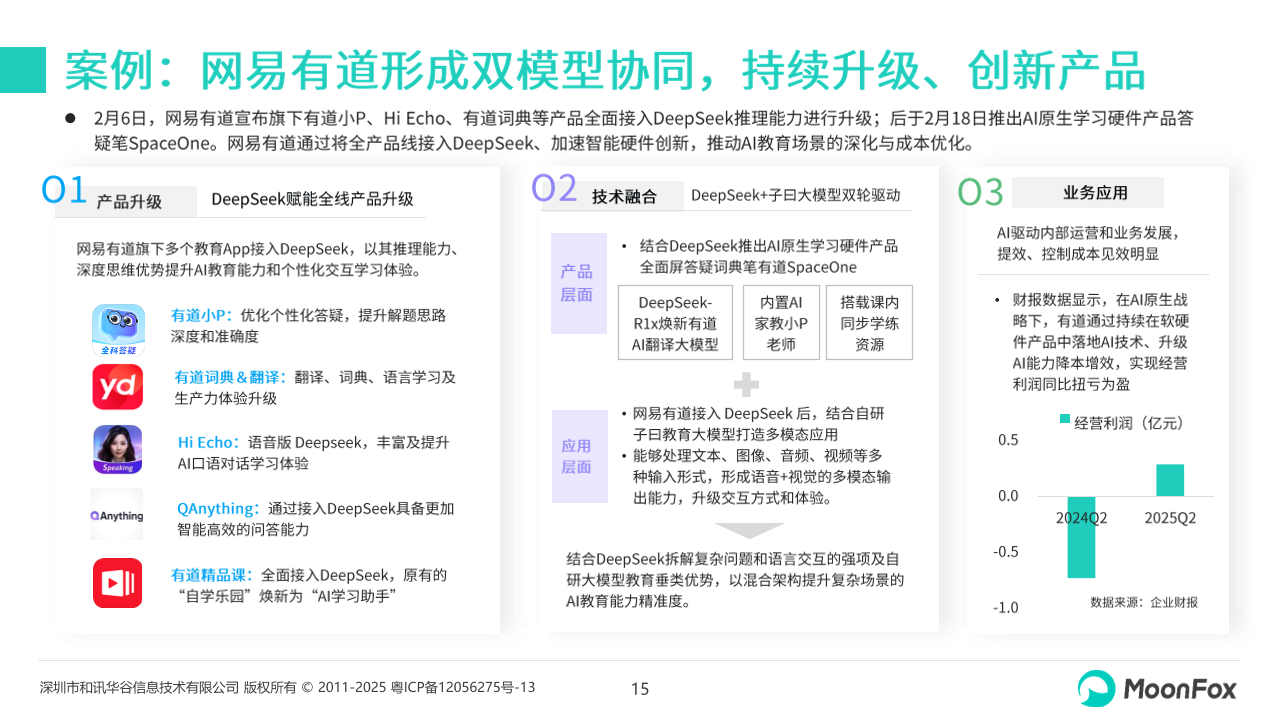Image resolution: width=1280 pixels, height=720 pixels.
Task: Click the 2025Q2 positive profit bar
Action: pos(1170,480)
